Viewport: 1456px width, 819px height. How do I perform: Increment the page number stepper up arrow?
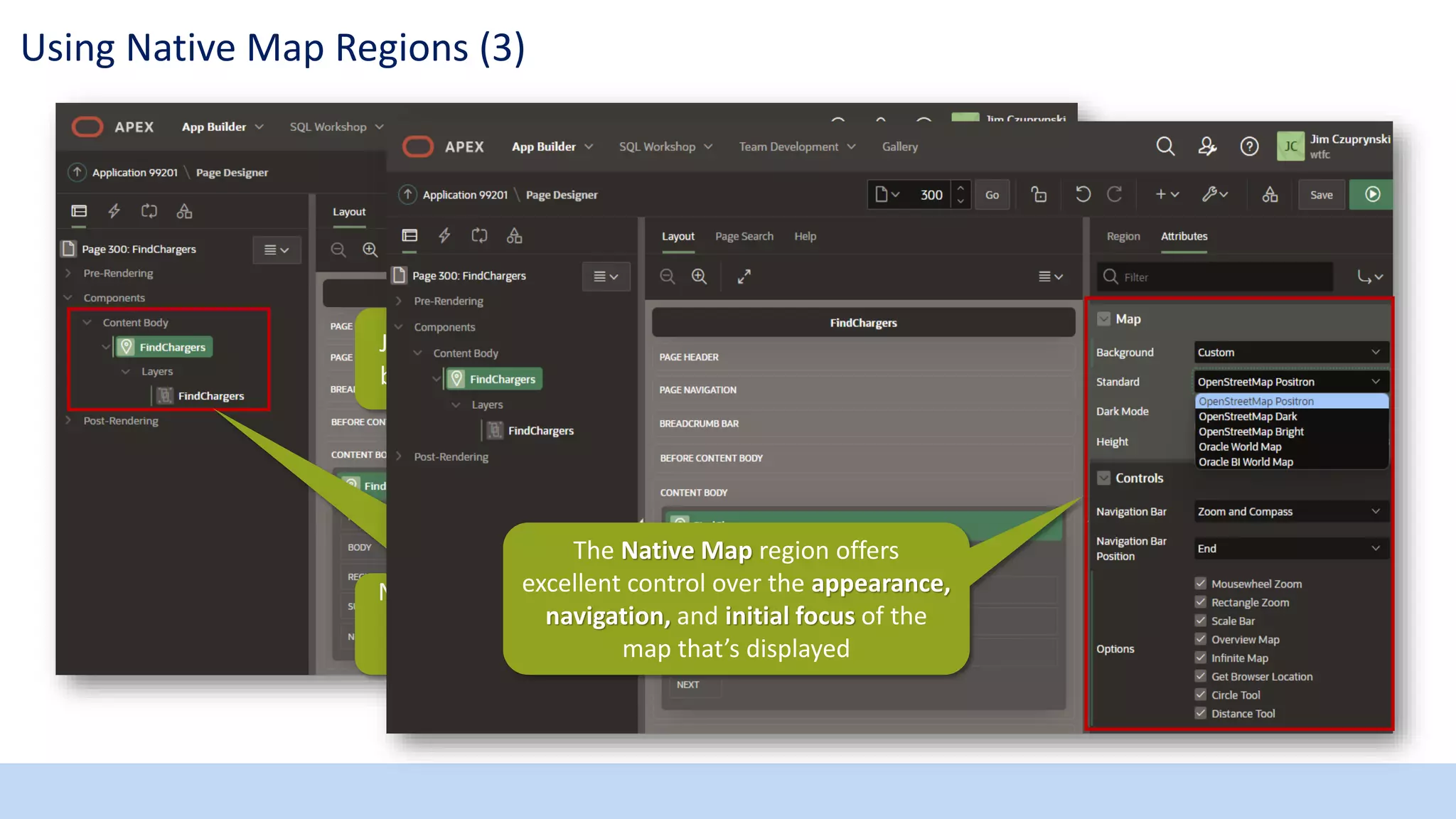pyautogui.click(x=960, y=188)
